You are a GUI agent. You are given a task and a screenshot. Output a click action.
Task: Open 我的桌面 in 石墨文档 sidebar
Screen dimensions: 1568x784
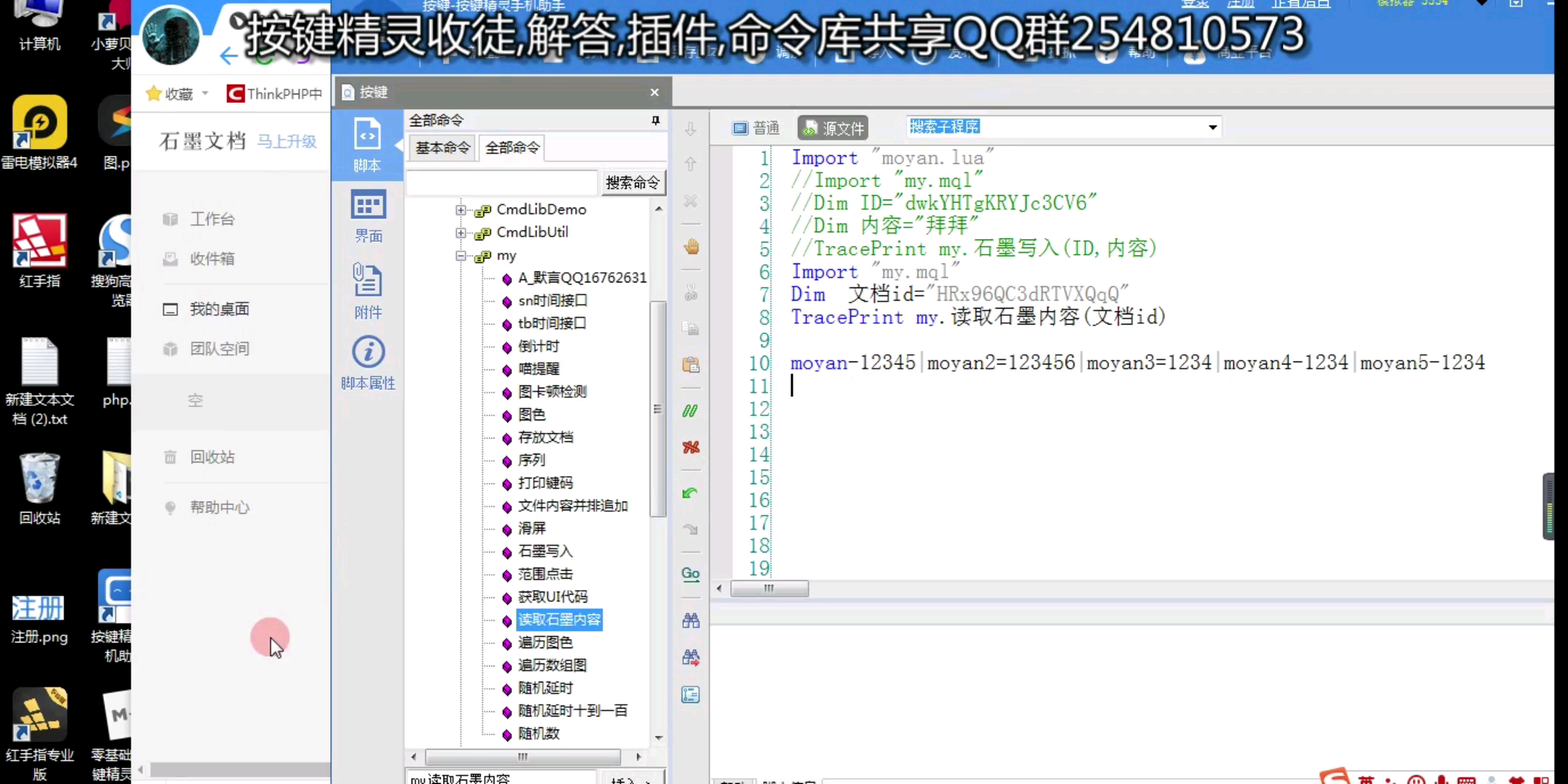tap(219, 309)
